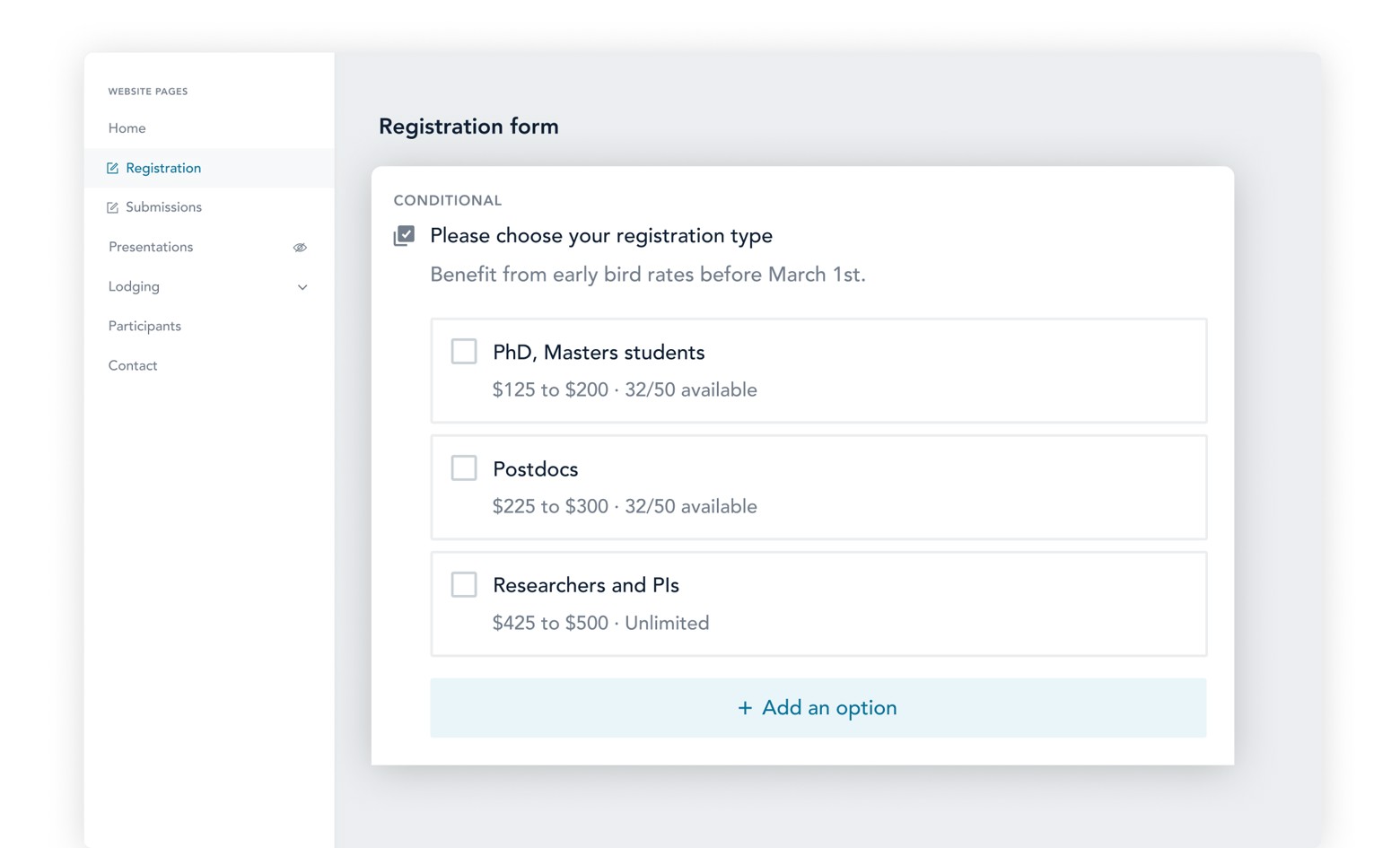Open the Submissions page
Image resolution: width=1400 pixels, height=848 pixels.
[x=163, y=207]
